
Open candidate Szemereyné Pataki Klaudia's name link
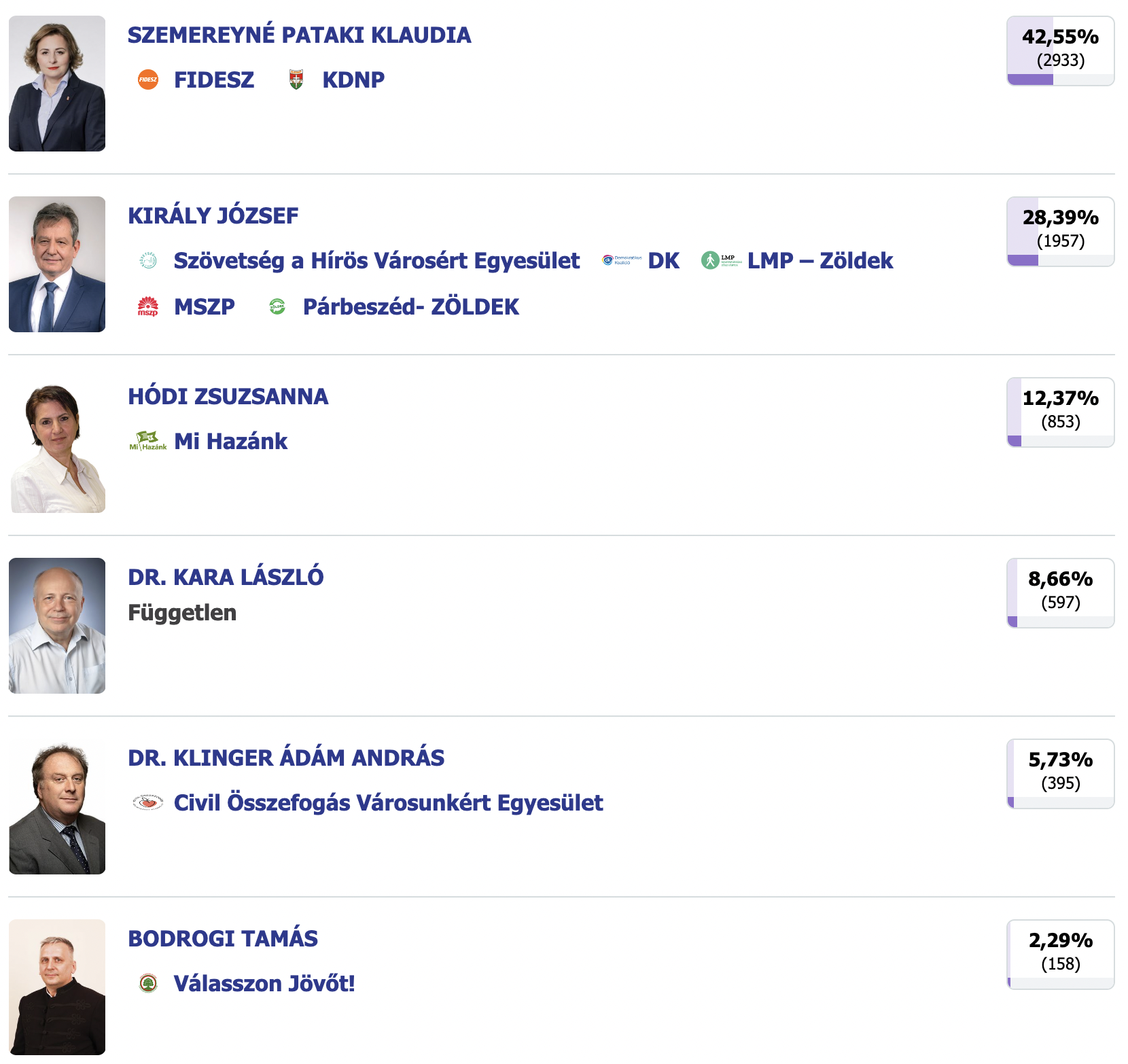[x=299, y=35]
